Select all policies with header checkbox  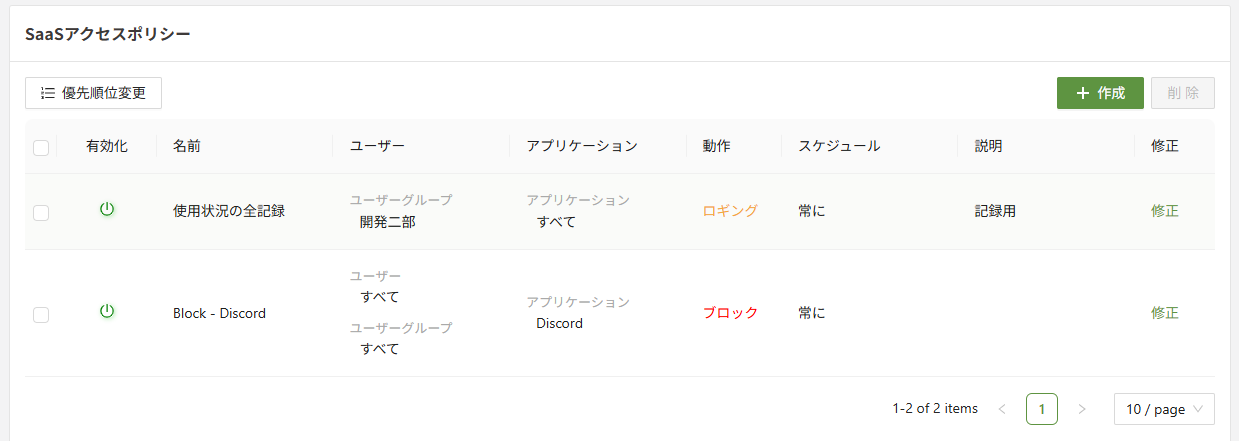(41, 148)
